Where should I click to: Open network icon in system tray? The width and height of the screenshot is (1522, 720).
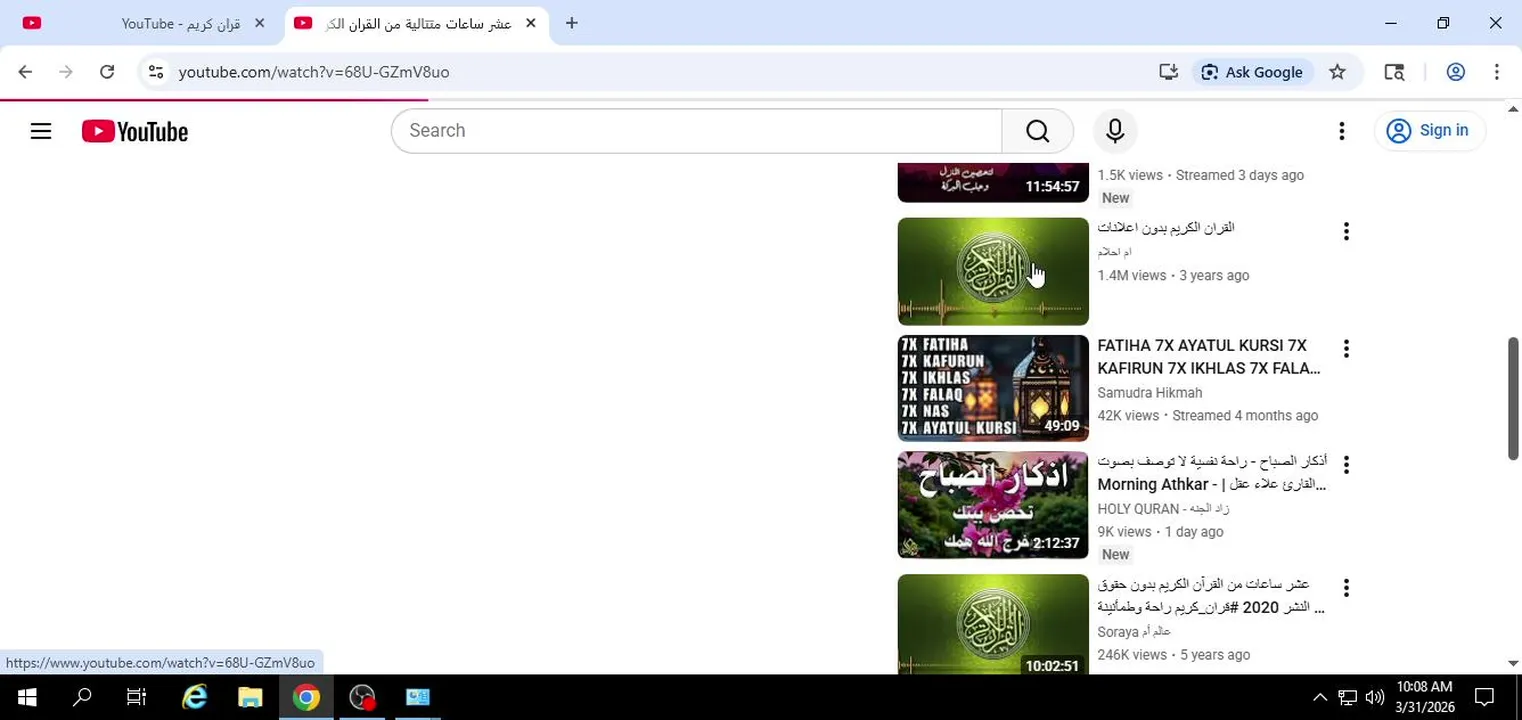pos(1348,697)
